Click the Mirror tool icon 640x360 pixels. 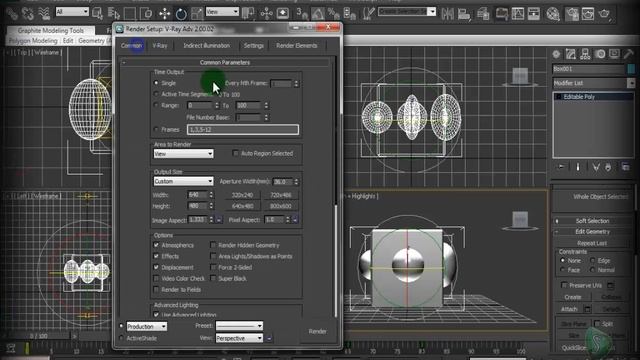(447, 14)
